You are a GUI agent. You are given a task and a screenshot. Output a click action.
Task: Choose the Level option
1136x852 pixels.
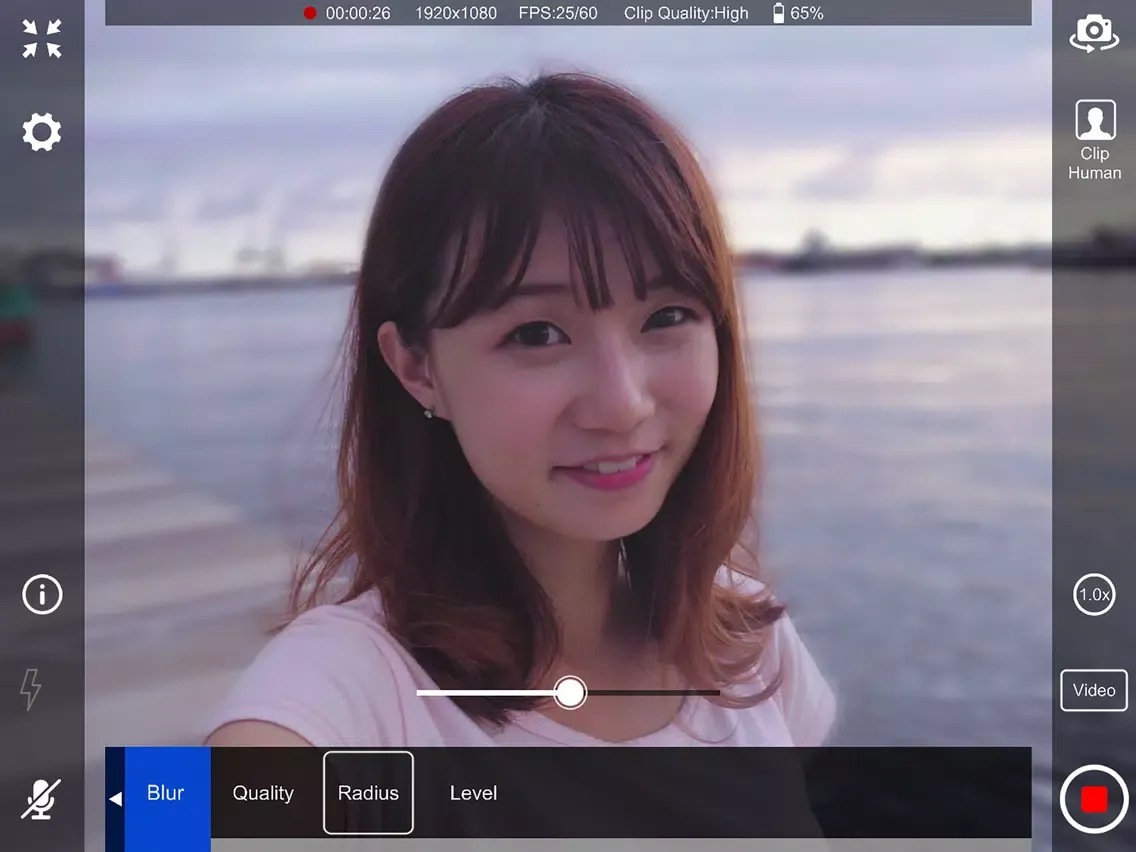click(473, 793)
